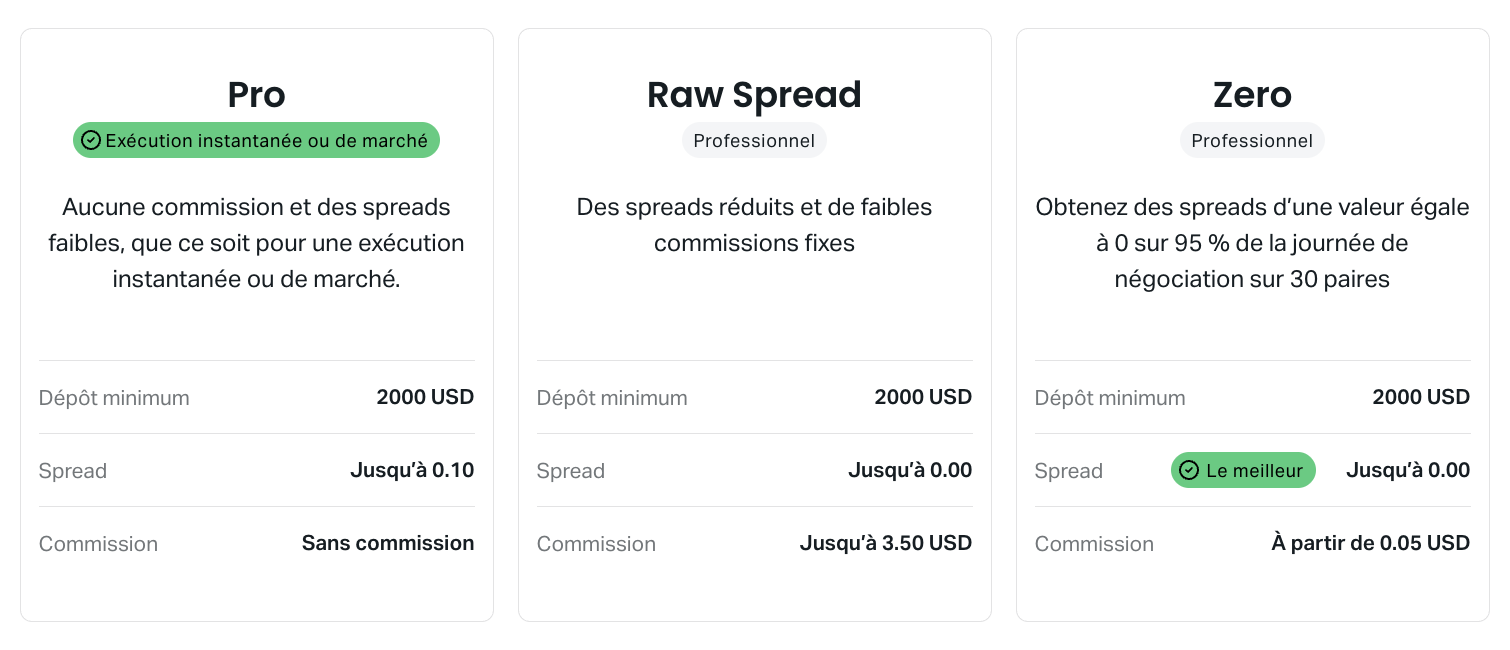Click the À partir de 0.05 USD commission
Viewport: 1510px width, 650px height.
point(1370,543)
